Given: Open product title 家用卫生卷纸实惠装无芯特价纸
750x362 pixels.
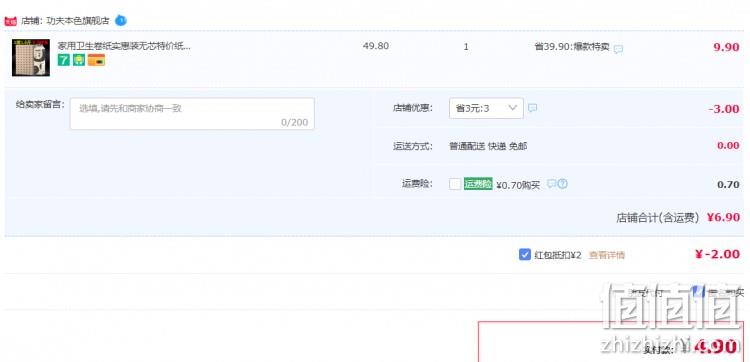Looking at the screenshot, I should point(124,46).
